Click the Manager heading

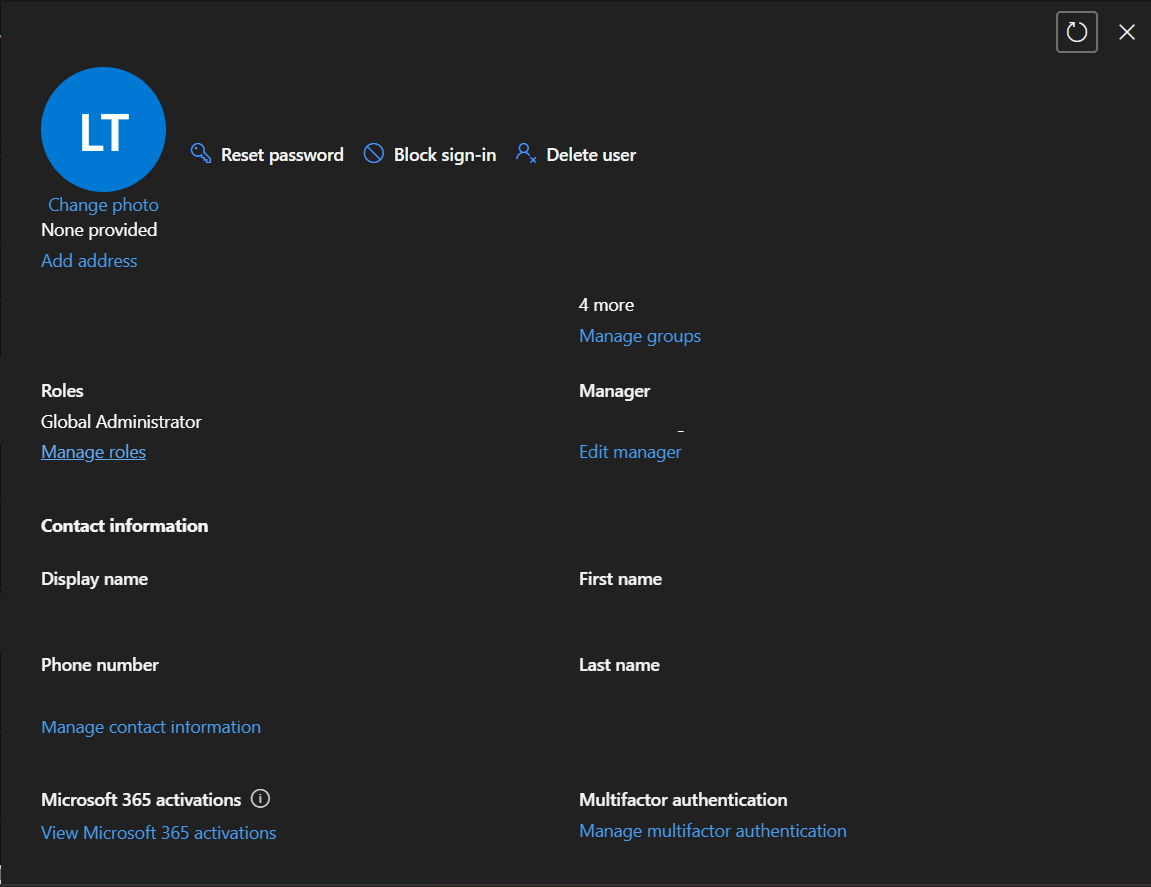click(614, 391)
